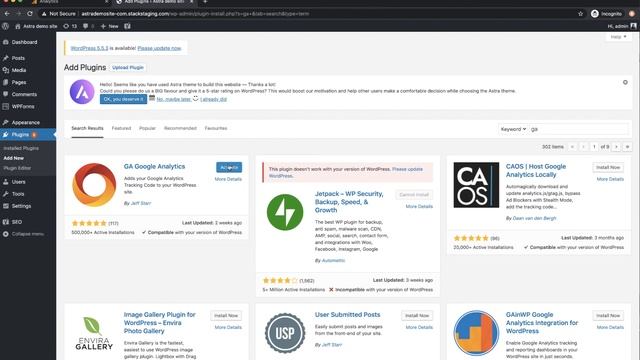Open pending updates counter in the admin bar

(70, 26)
